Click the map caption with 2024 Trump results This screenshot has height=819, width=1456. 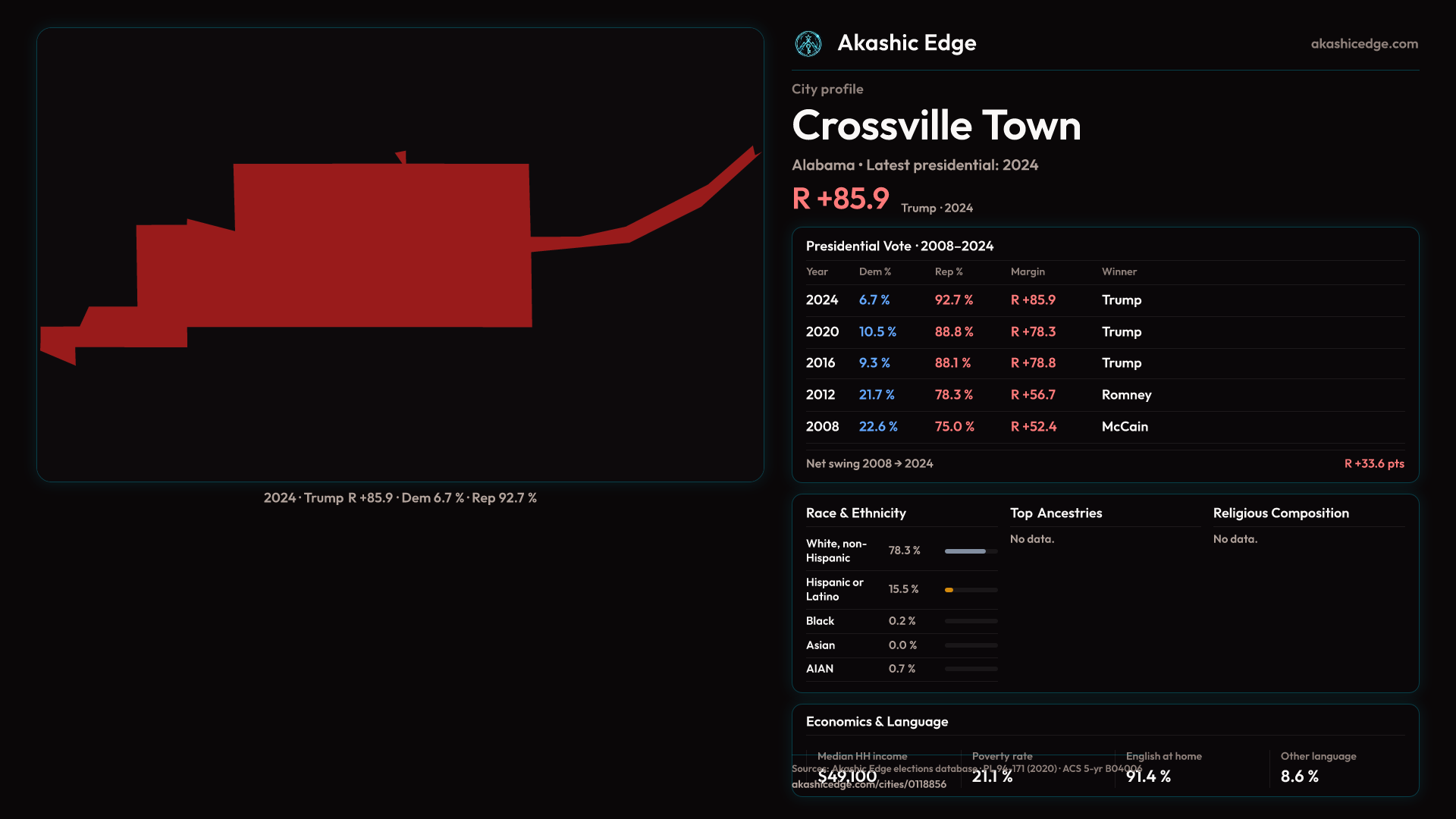[x=400, y=498]
